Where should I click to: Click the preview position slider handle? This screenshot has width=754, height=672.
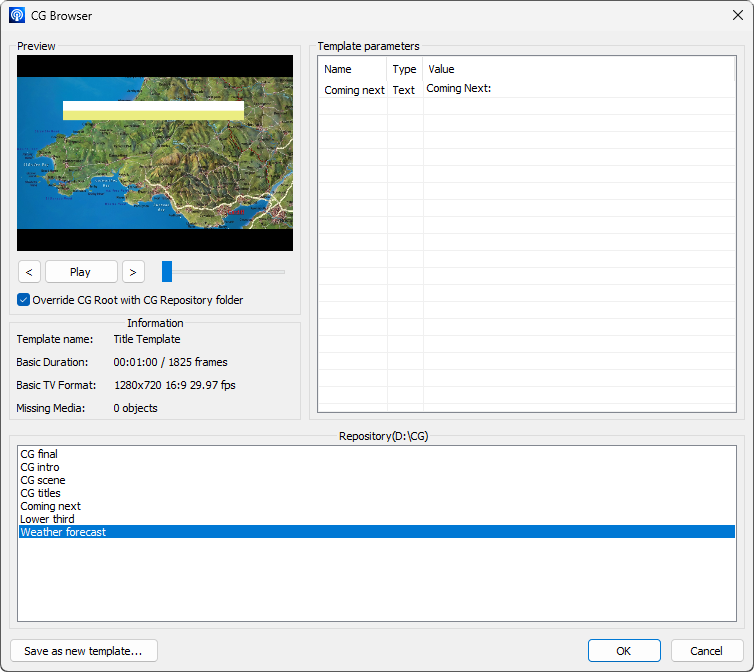pyautogui.click(x=167, y=272)
